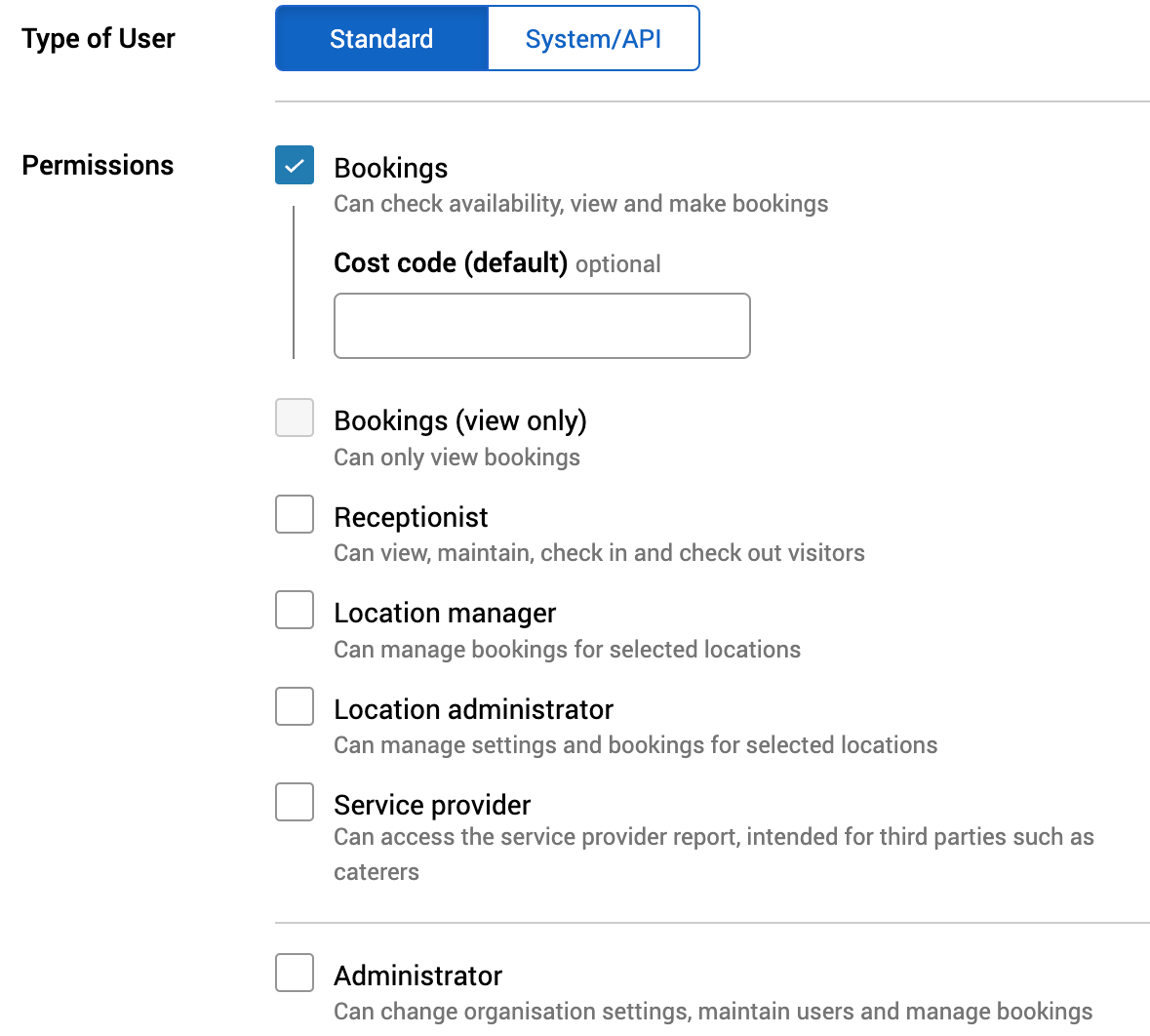Check the Location manager checkbox

pyautogui.click(x=294, y=610)
